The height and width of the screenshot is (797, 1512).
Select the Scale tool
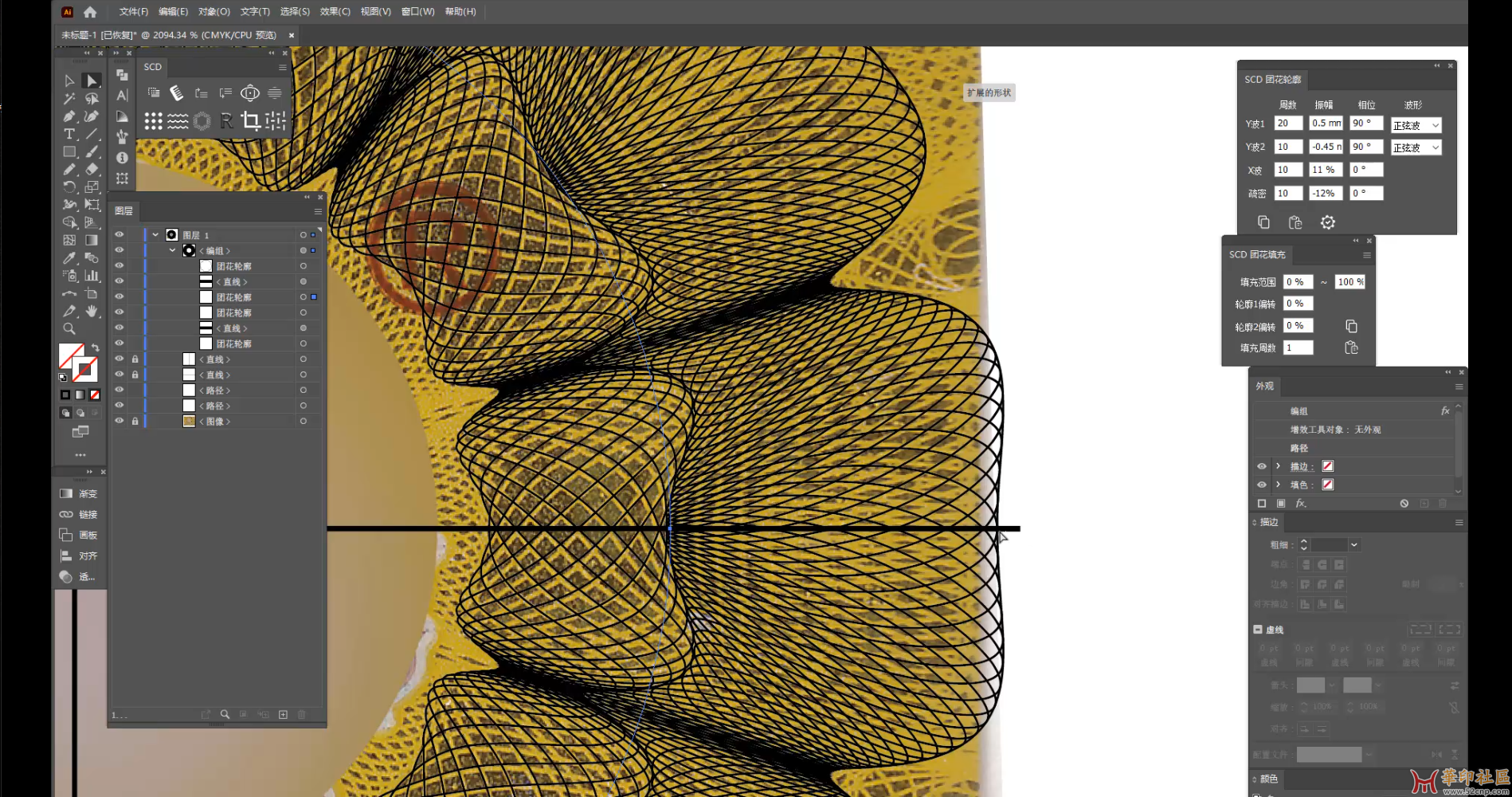[x=92, y=187]
